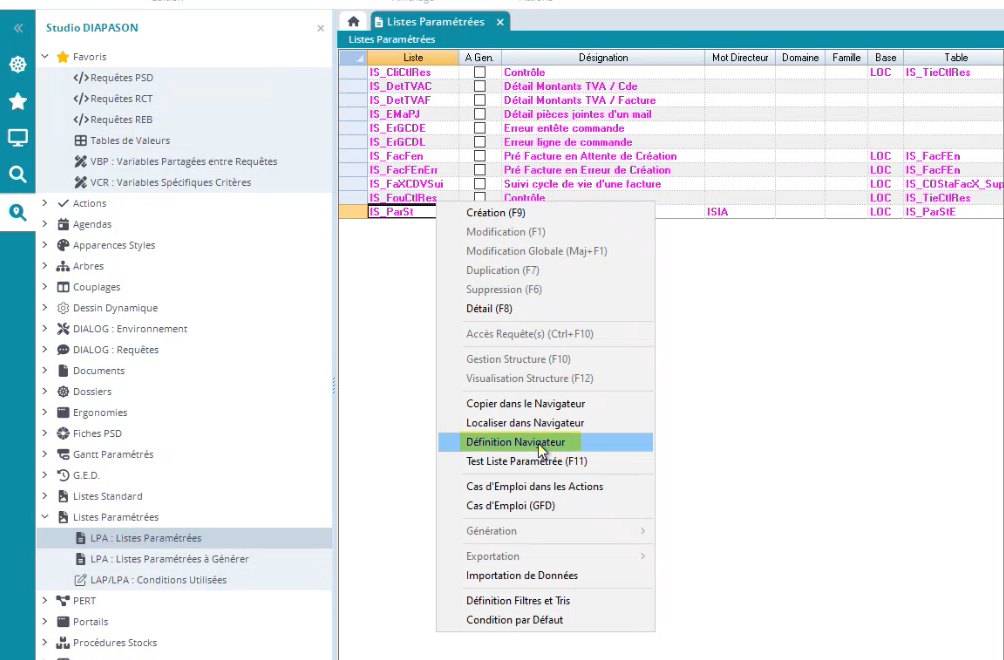
Task: Close the Listes Paramétrées tab
Action: click(x=500, y=22)
